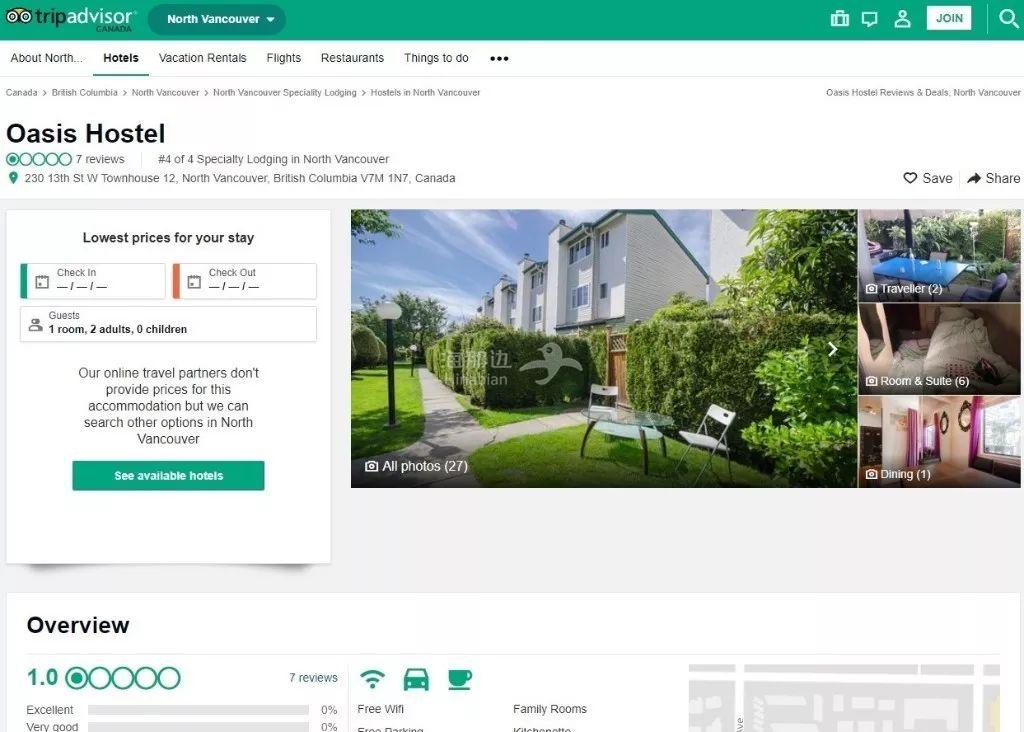
Task: Click the Tripadvisor owl logo
Action: (x=19, y=16)
